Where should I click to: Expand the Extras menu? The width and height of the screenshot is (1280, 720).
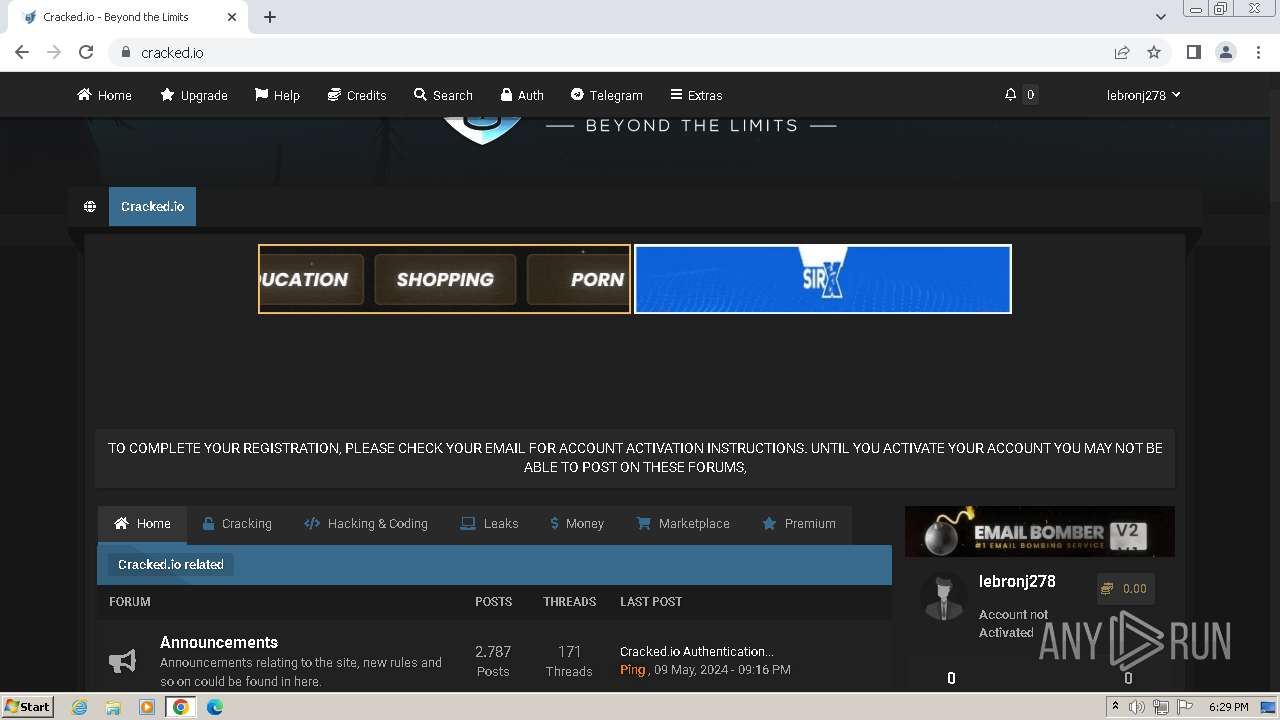696,95
